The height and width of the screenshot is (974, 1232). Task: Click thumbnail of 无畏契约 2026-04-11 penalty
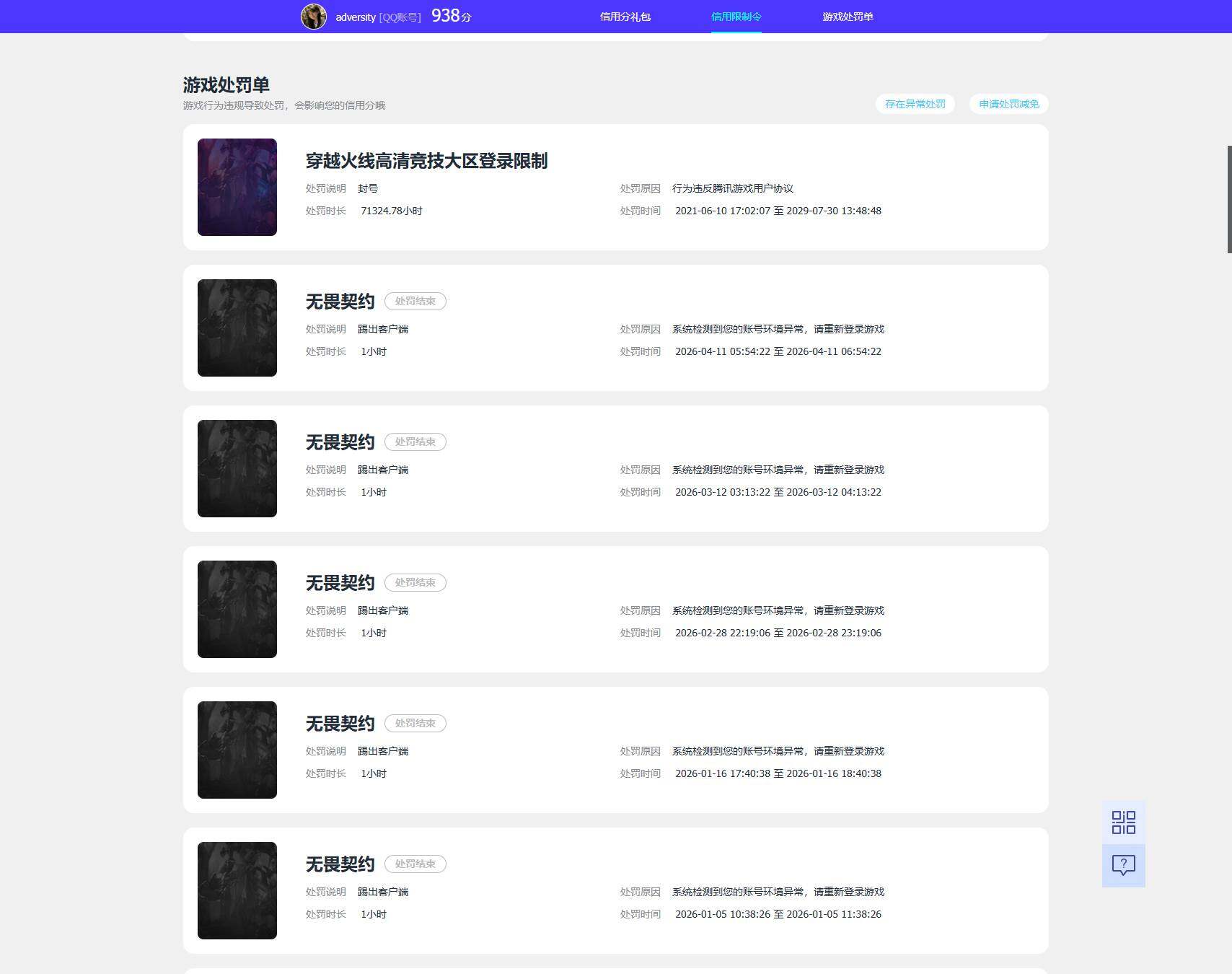(x=237, y=328)
